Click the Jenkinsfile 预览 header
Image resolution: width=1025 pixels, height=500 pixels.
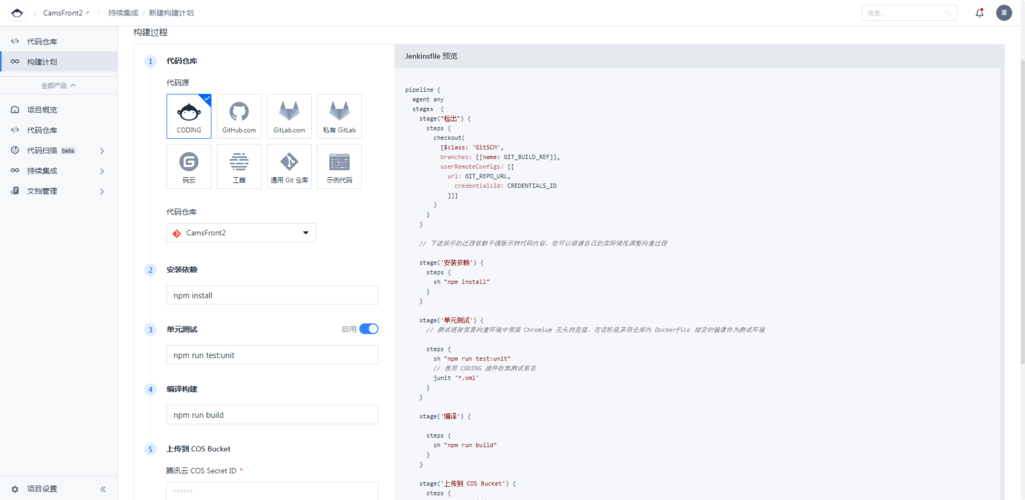pos(431,56)
